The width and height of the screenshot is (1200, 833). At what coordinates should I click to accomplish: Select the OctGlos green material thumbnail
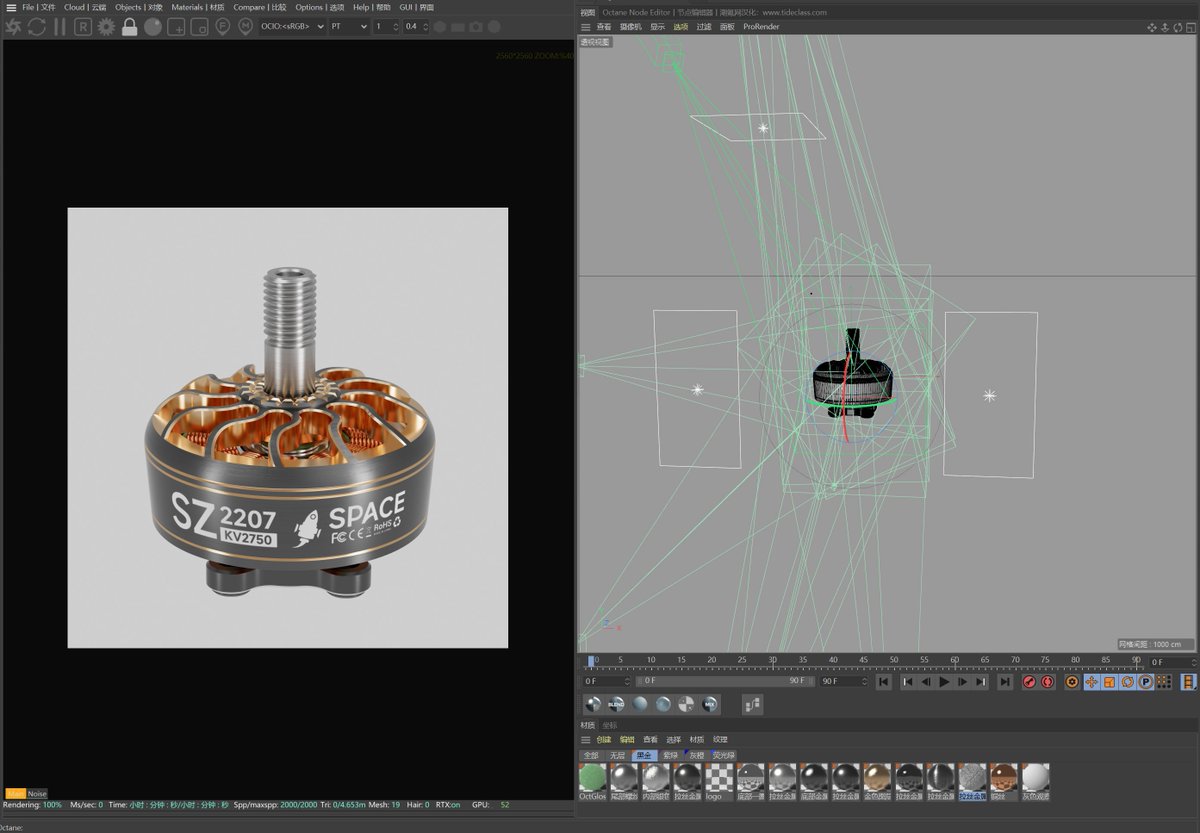593,779
